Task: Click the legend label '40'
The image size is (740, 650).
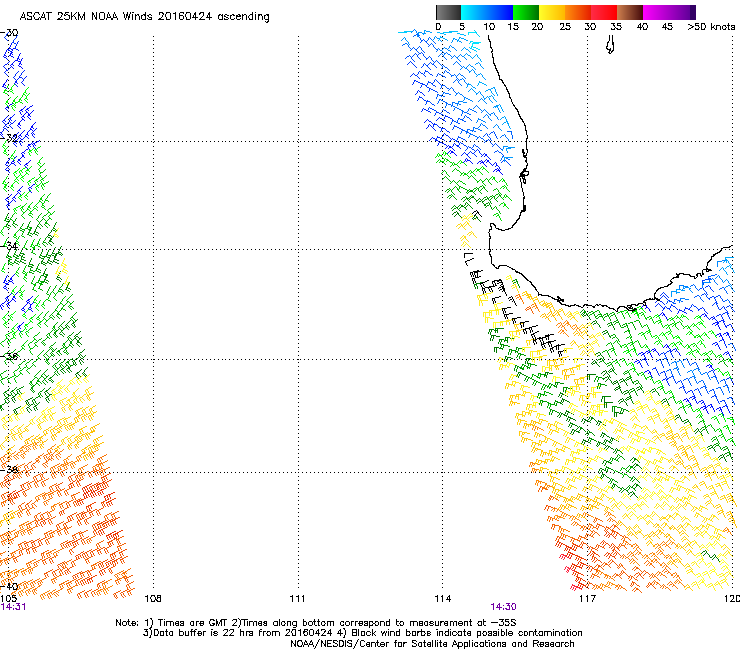Action: coord(642,27)
